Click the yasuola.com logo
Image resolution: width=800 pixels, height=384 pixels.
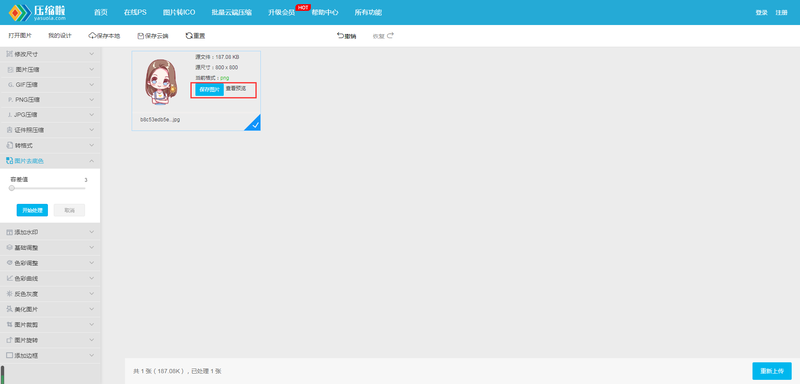[37, 12]
